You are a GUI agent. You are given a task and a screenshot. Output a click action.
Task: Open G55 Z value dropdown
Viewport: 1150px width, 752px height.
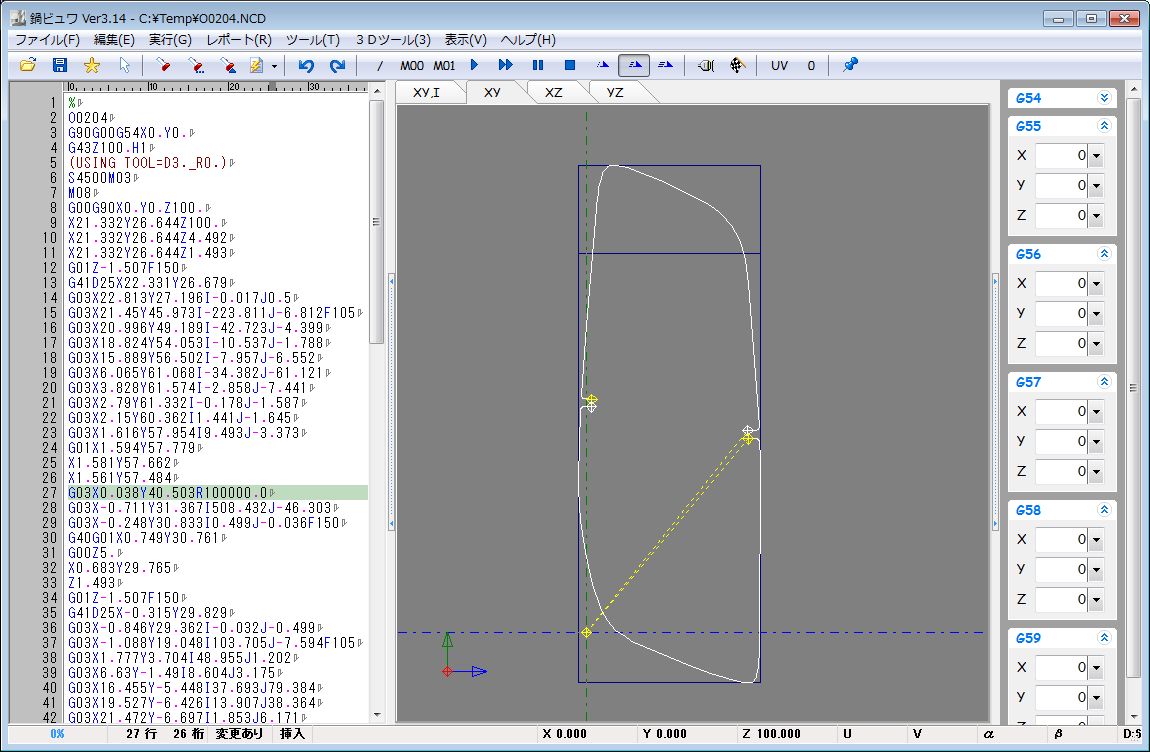tap(1096, 216)
